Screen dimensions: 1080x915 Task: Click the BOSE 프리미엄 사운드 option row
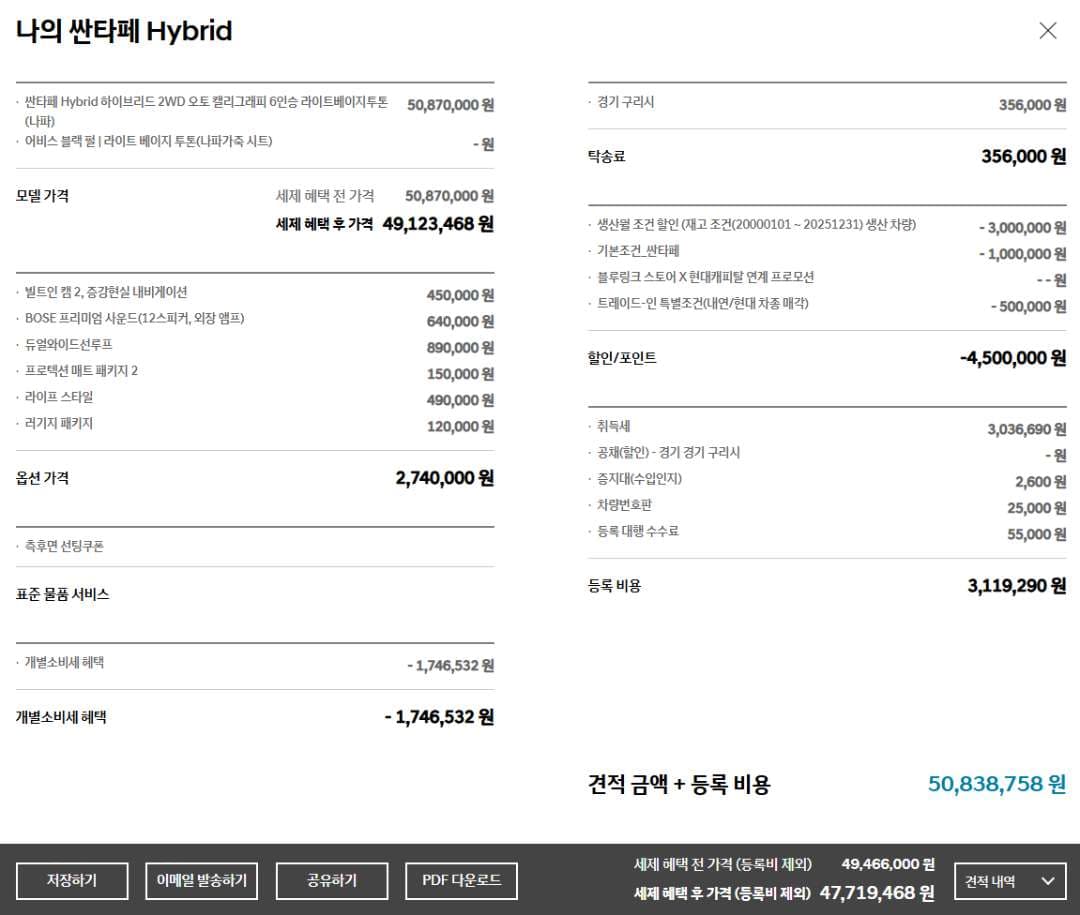click(x=255, y=319)
